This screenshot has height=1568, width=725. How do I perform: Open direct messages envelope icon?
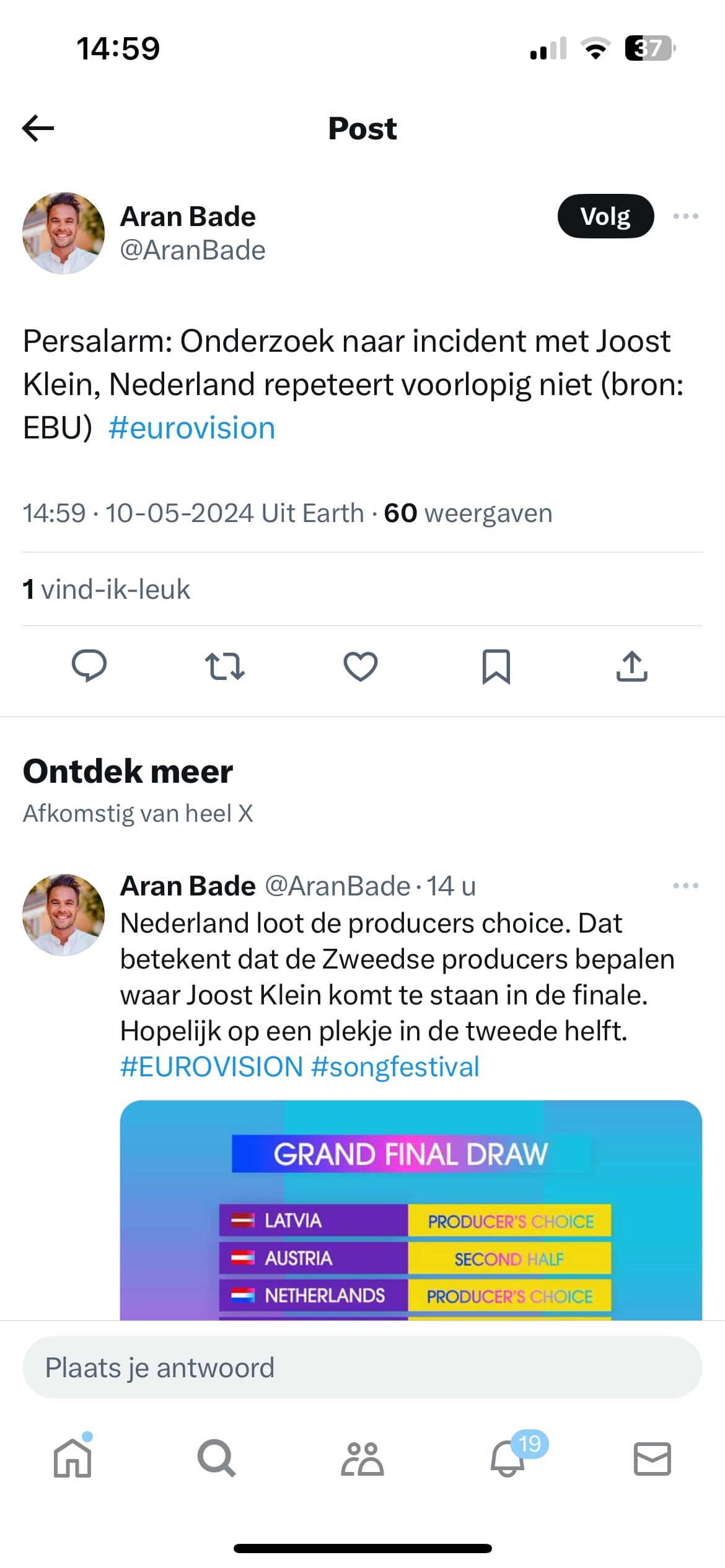pyautogui.click(x=652, y=1458)
